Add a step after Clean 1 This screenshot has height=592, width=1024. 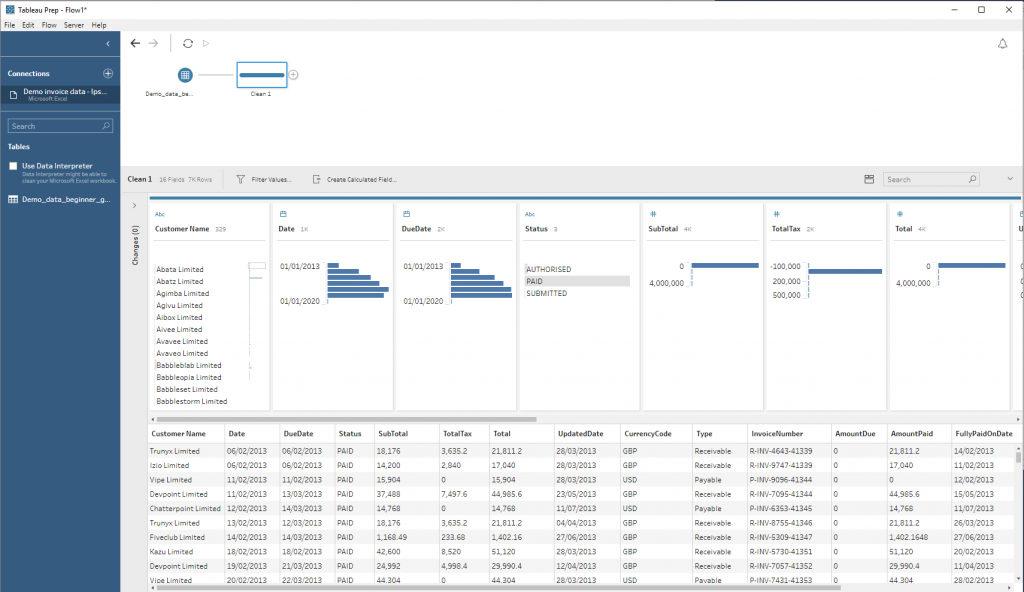(x=293, y=74)
